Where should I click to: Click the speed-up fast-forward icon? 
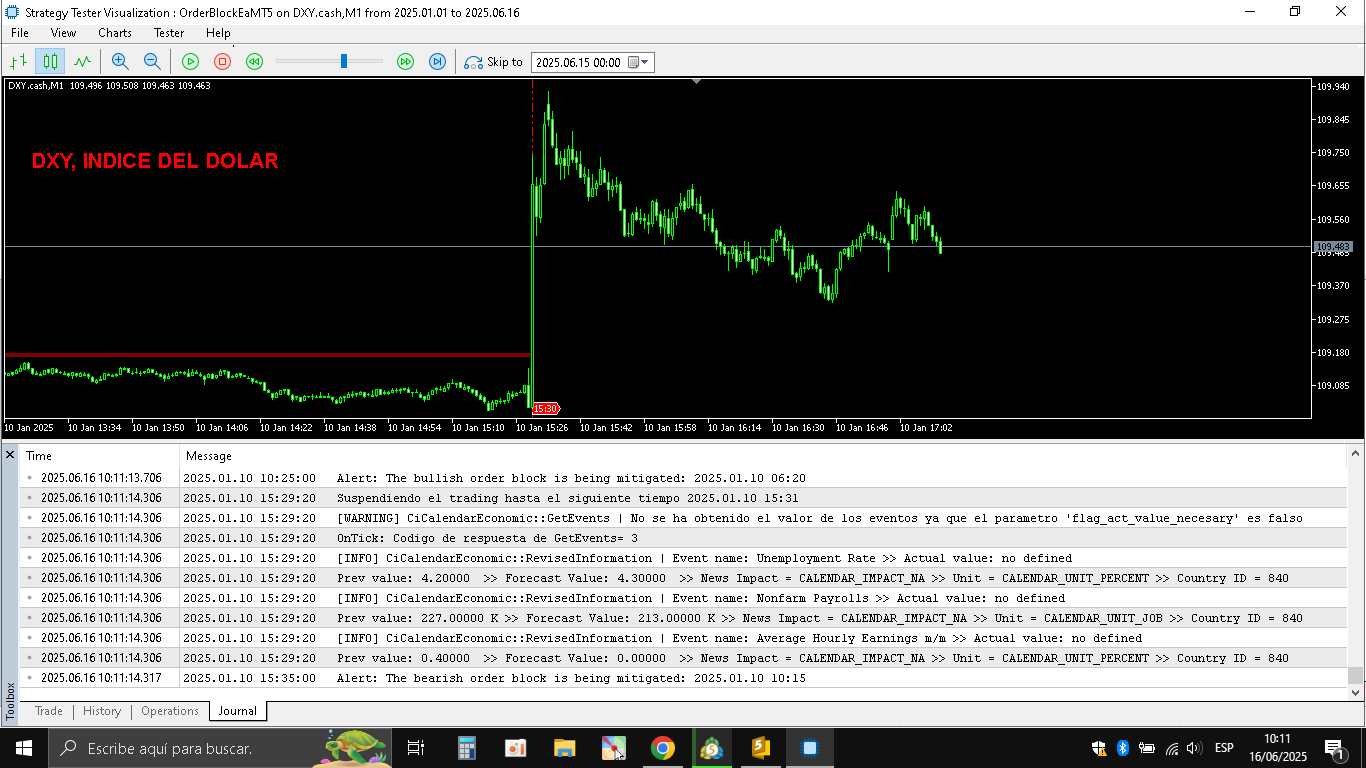click(x=405, y=62)
